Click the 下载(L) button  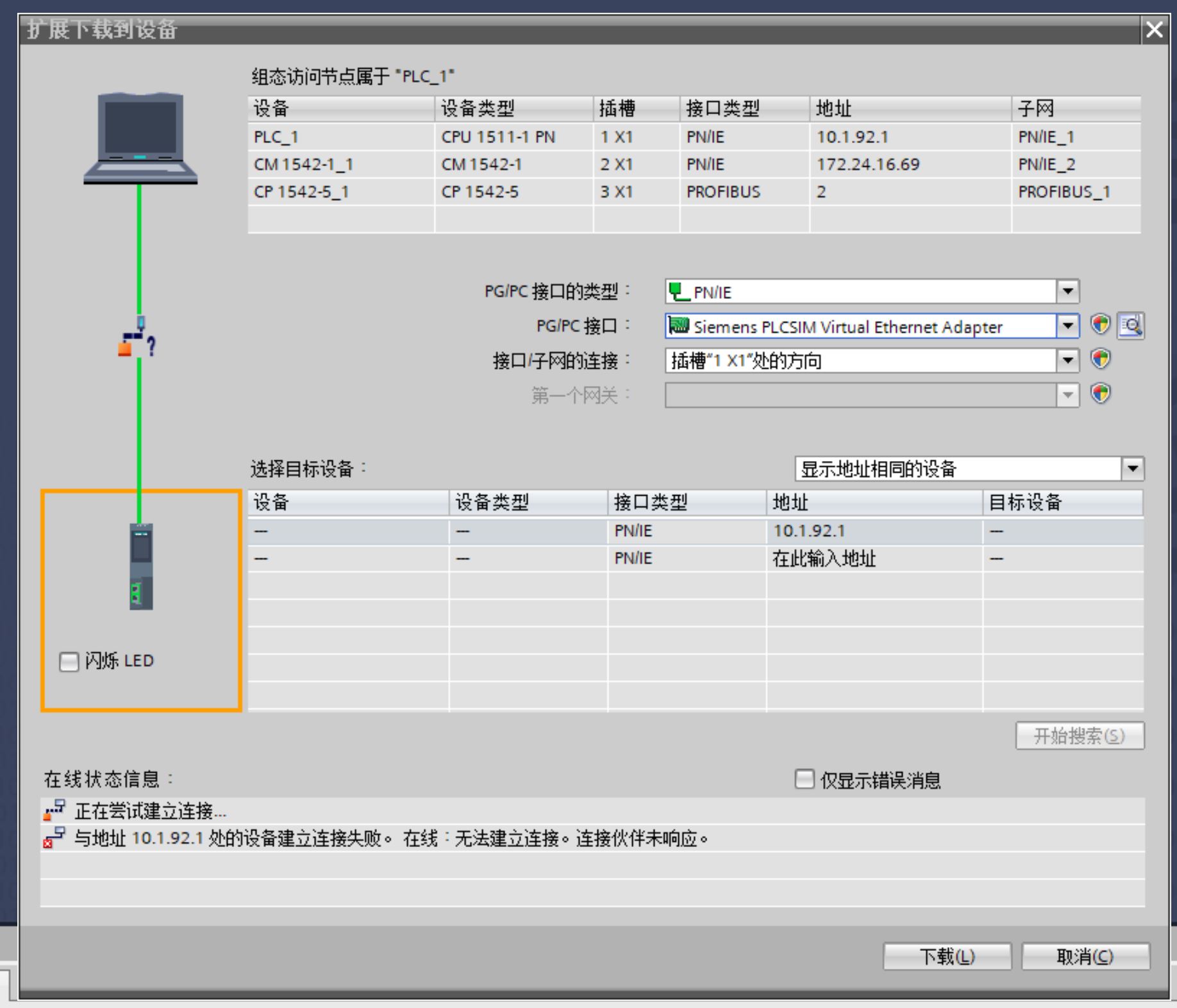(947, 957)
